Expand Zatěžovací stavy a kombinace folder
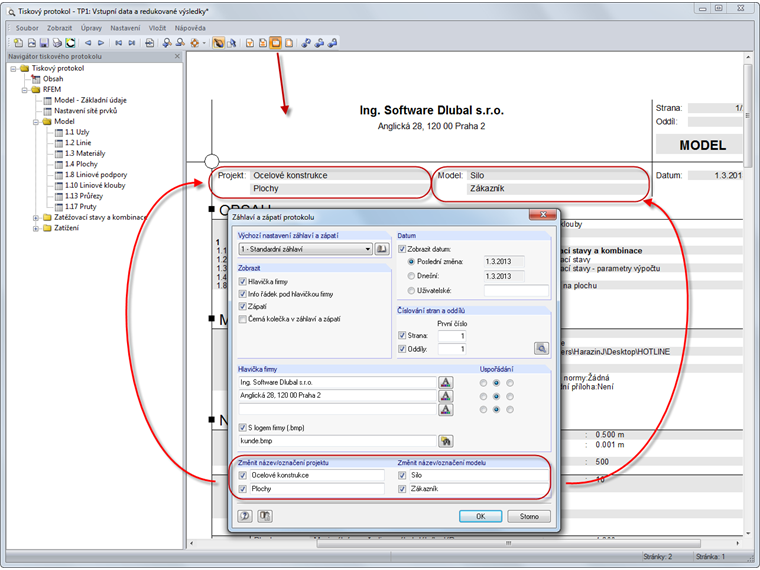 (x=36, y=218)
